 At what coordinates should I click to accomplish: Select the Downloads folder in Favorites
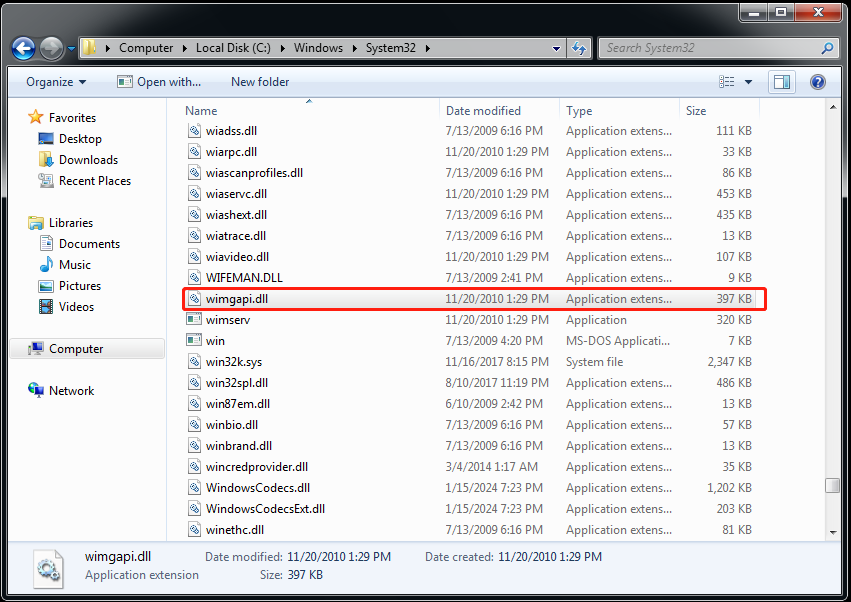pos(88,160)
